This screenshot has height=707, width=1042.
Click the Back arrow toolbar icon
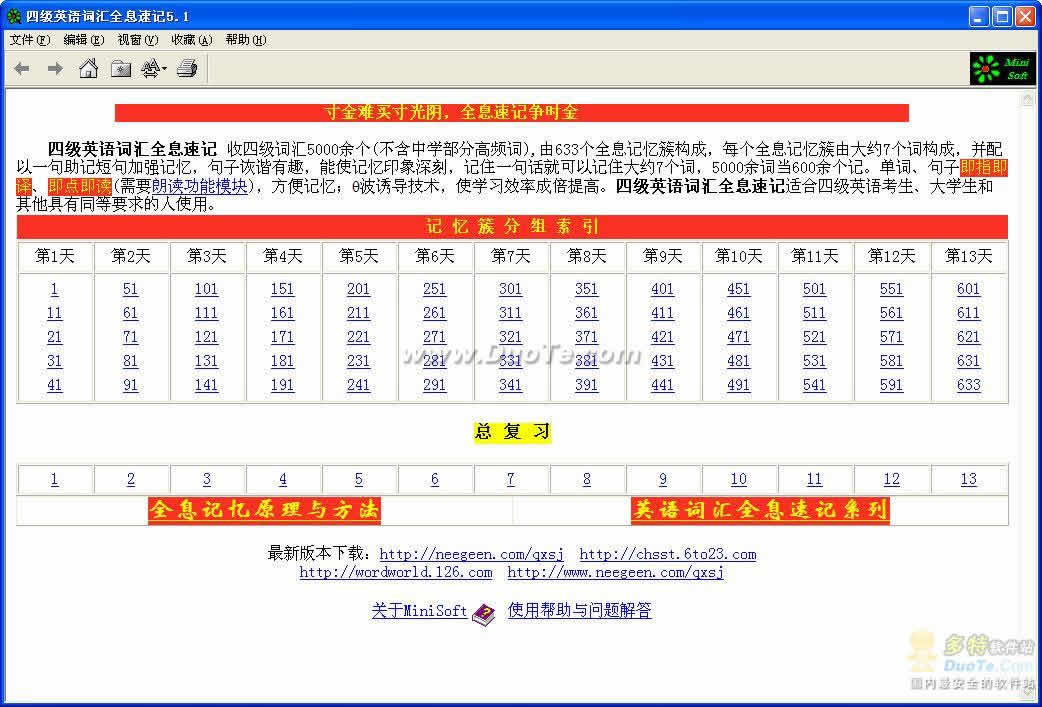click(22, 68)
